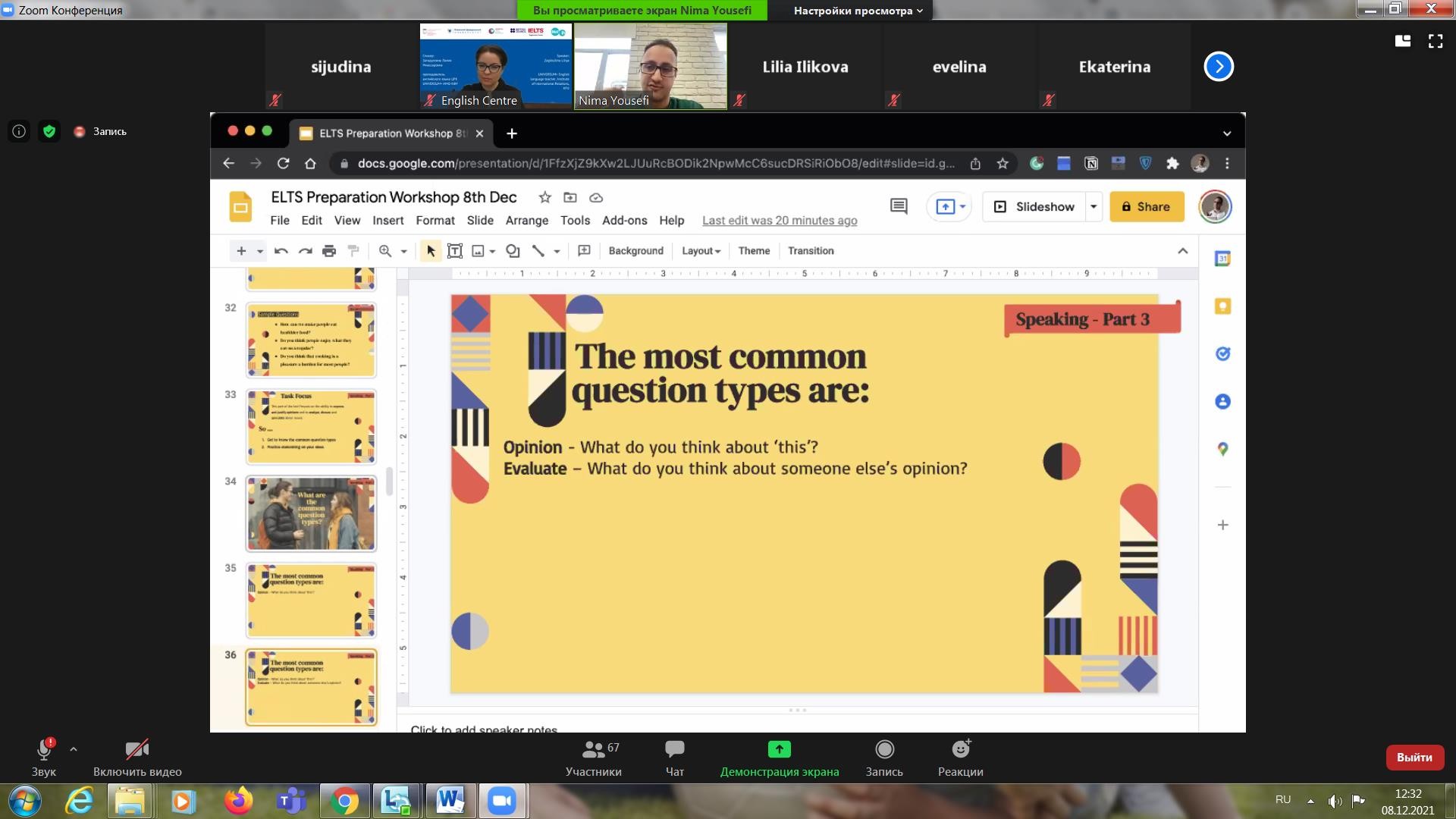The height and width of the screenshot is (819, 1456).
Task: Open the encryption shield info icon
Action: click(49, 131)
